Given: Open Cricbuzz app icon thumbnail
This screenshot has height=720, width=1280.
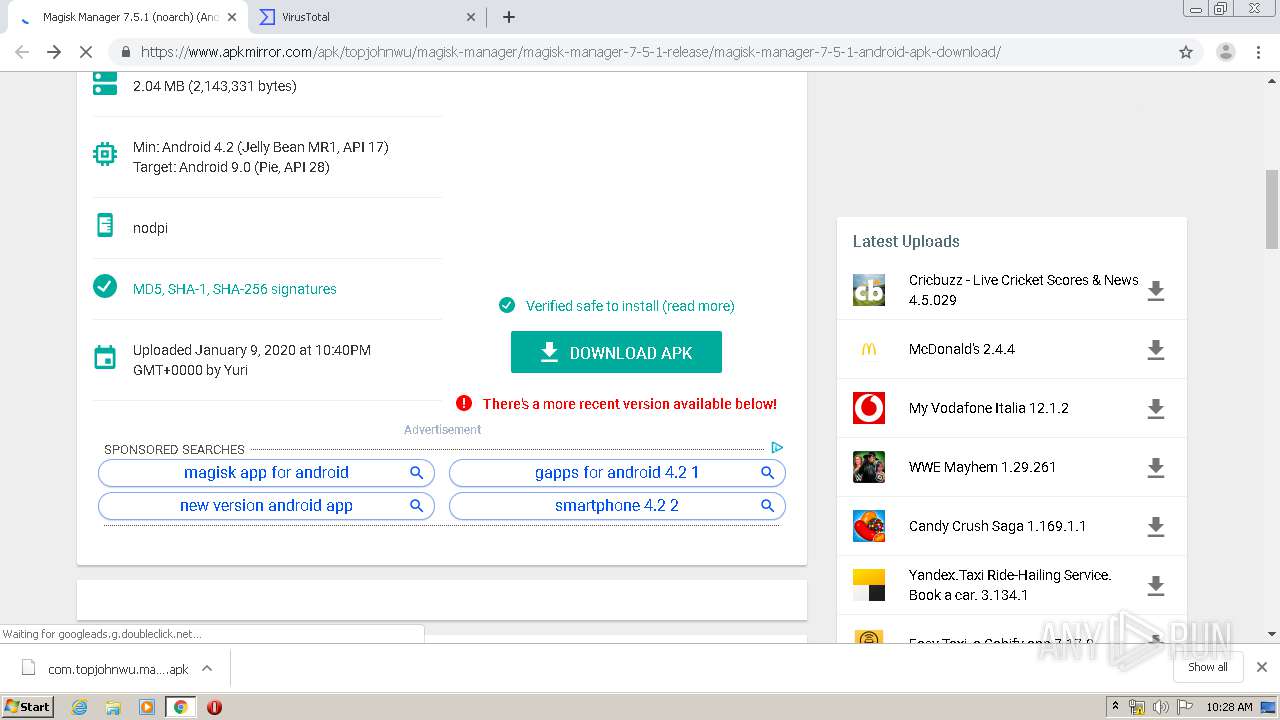Looking at the screenshot, I should point(869,290).
